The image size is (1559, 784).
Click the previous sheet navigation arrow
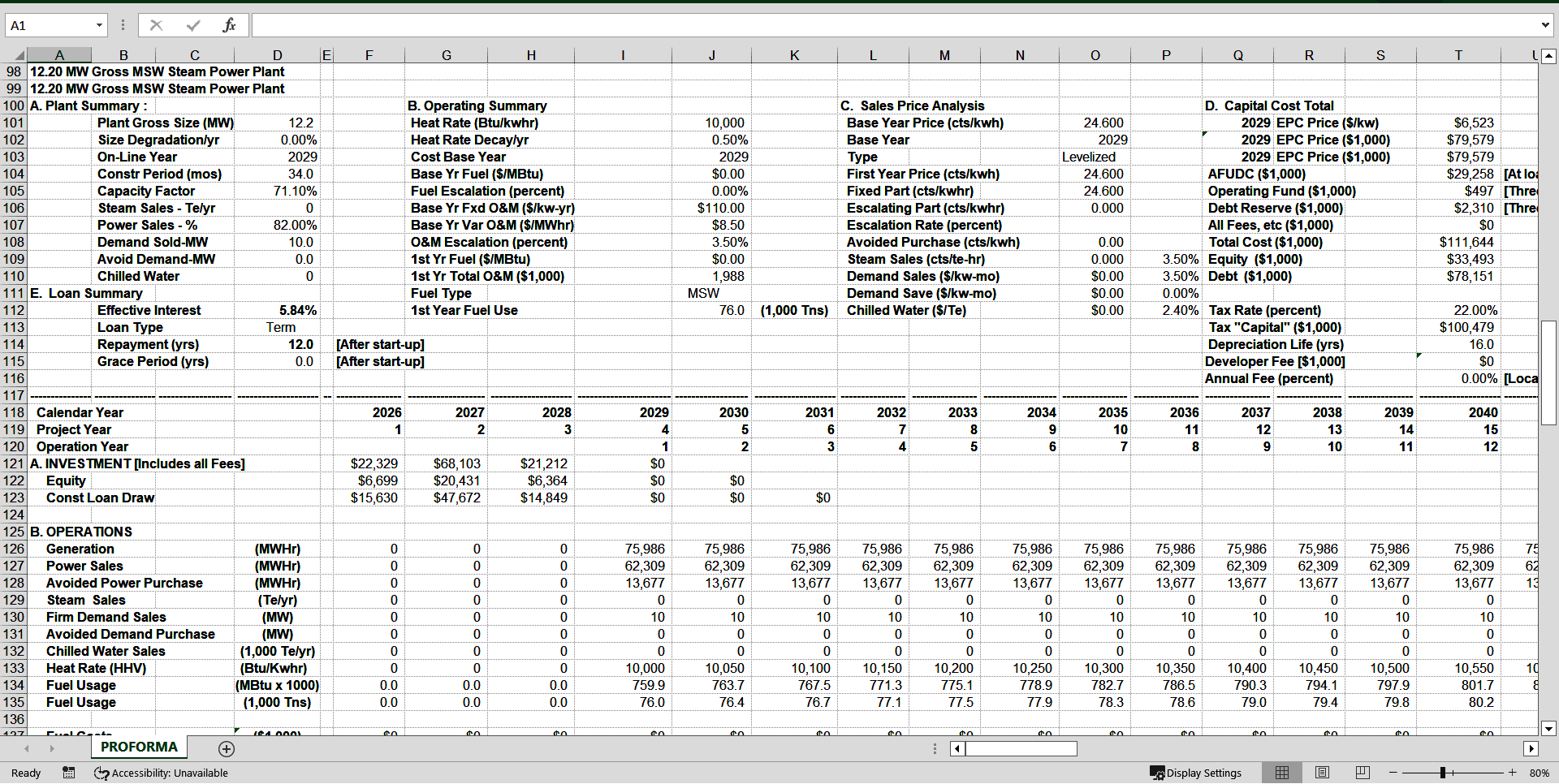[27, 747]
